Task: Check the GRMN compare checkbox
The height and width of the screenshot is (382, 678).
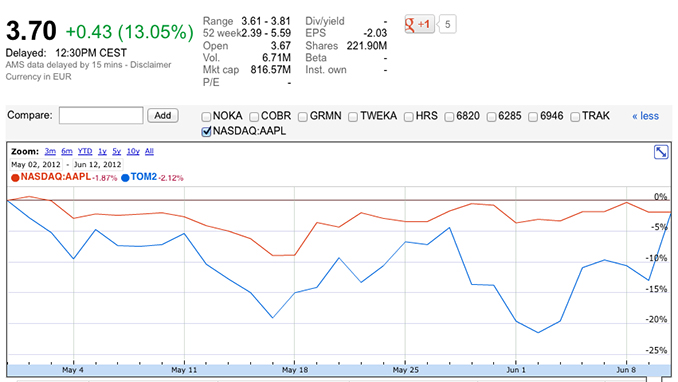Action: [x=303, y=117]
